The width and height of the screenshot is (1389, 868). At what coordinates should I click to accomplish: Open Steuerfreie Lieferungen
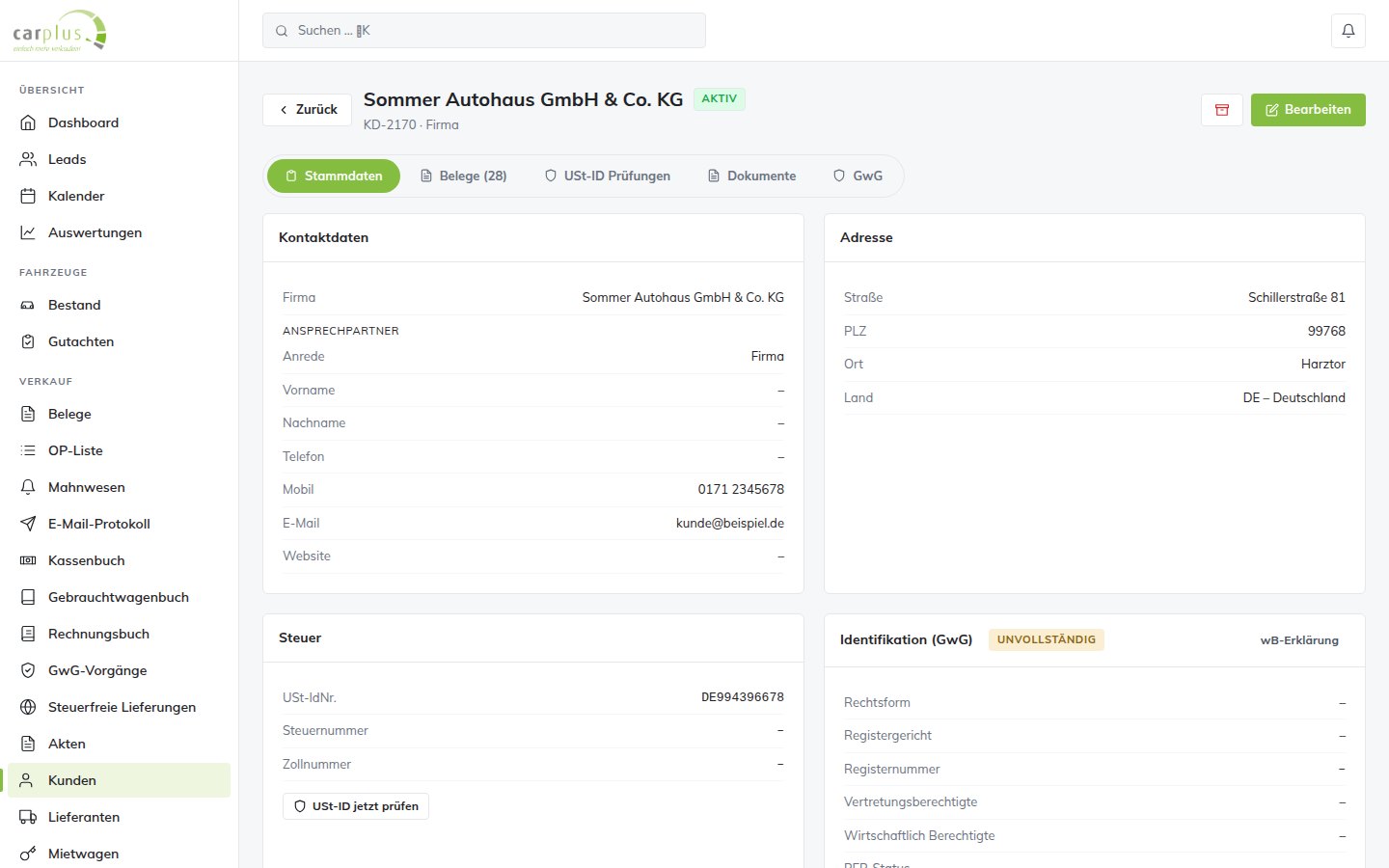119,707
